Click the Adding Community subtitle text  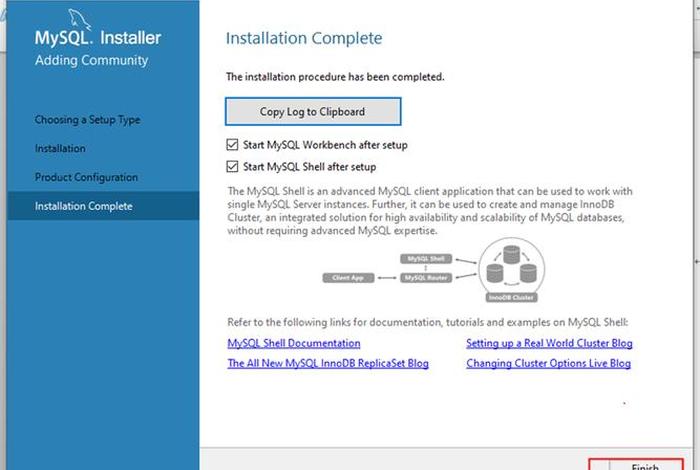click(92, 60)
